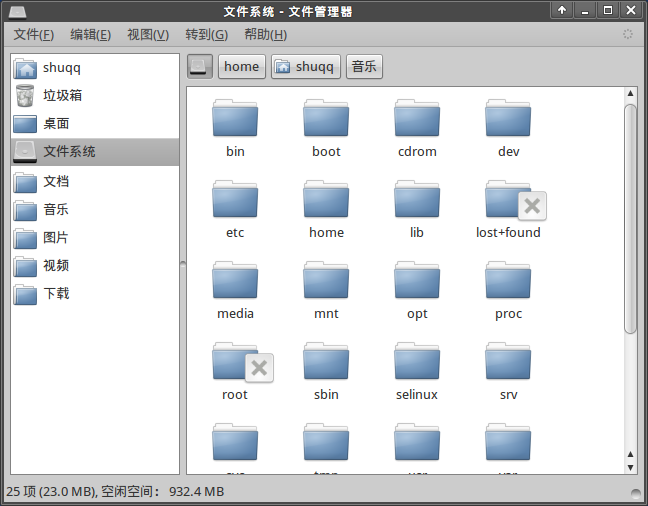Image resolution: width=648 pixels, height=506 pixels.
Task: Click the filesystem root path bar button
Action: 200,67
